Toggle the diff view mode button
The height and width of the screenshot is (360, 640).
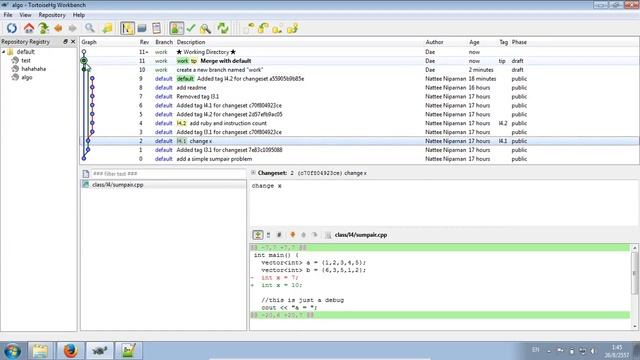[x=258, y=235]
